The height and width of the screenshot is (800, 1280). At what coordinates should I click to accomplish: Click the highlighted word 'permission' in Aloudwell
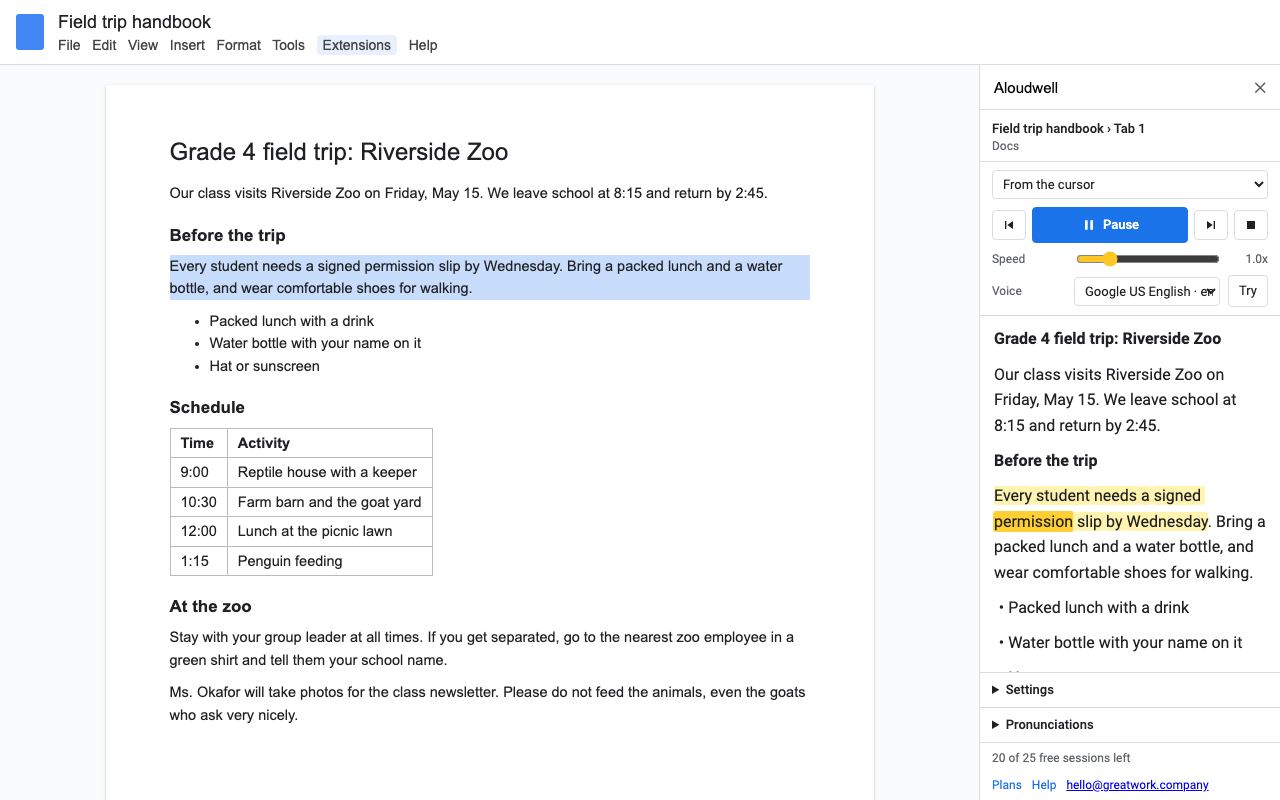tap(1033, 521)
